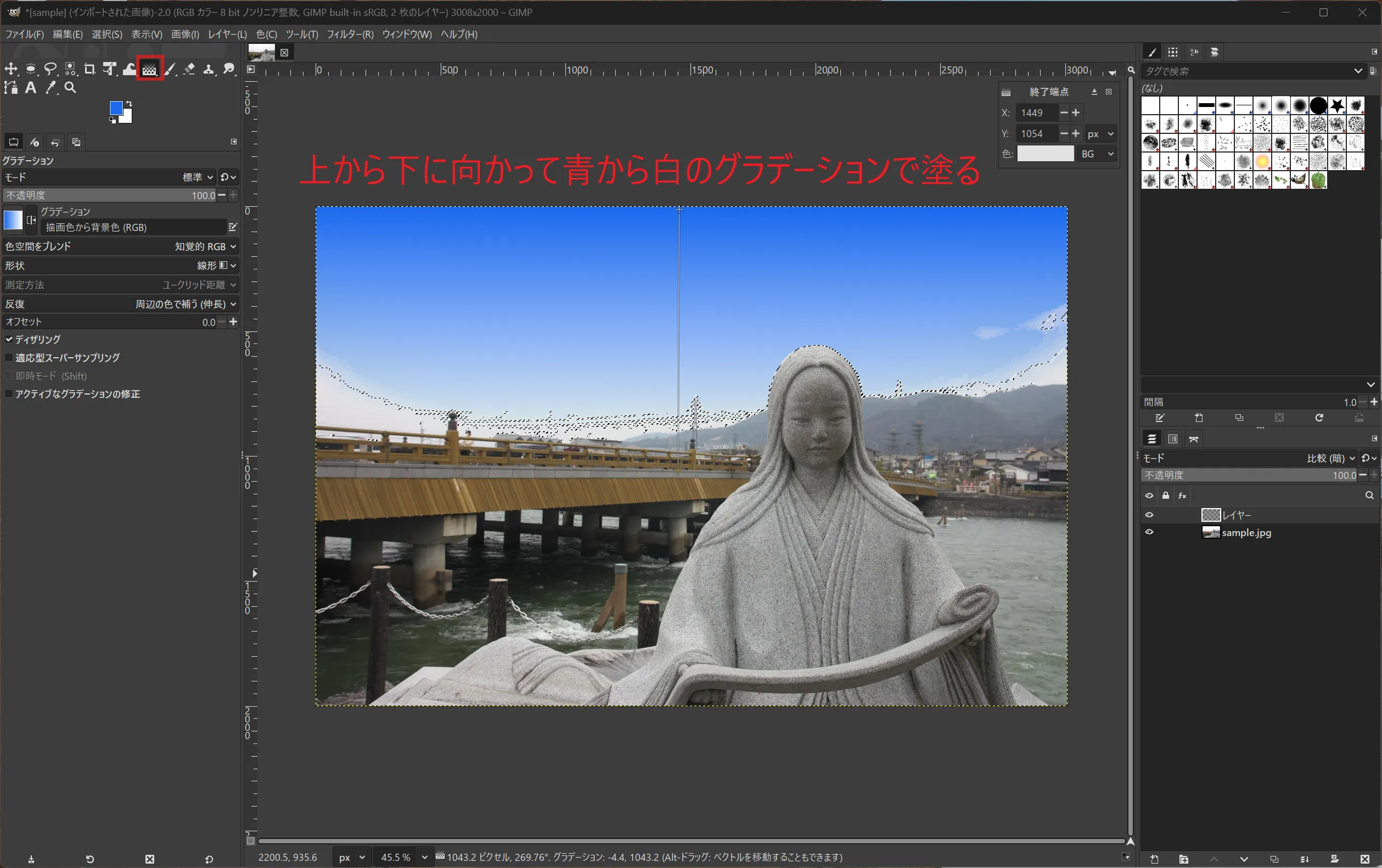Open the 反復 repeat dropdown
The image size is (1382, 868).
tap(121, 304)
